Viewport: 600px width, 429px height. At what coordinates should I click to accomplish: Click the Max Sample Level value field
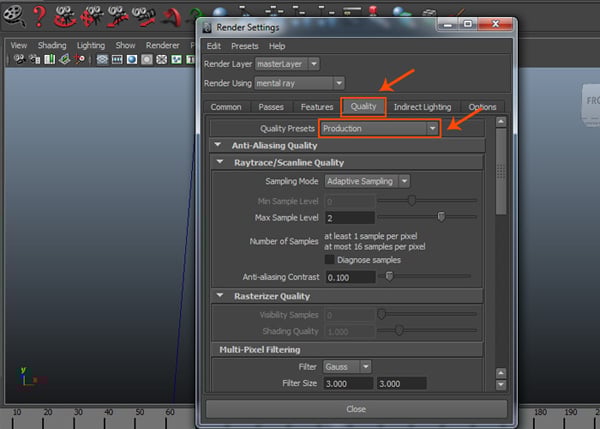tap(350, 218)
